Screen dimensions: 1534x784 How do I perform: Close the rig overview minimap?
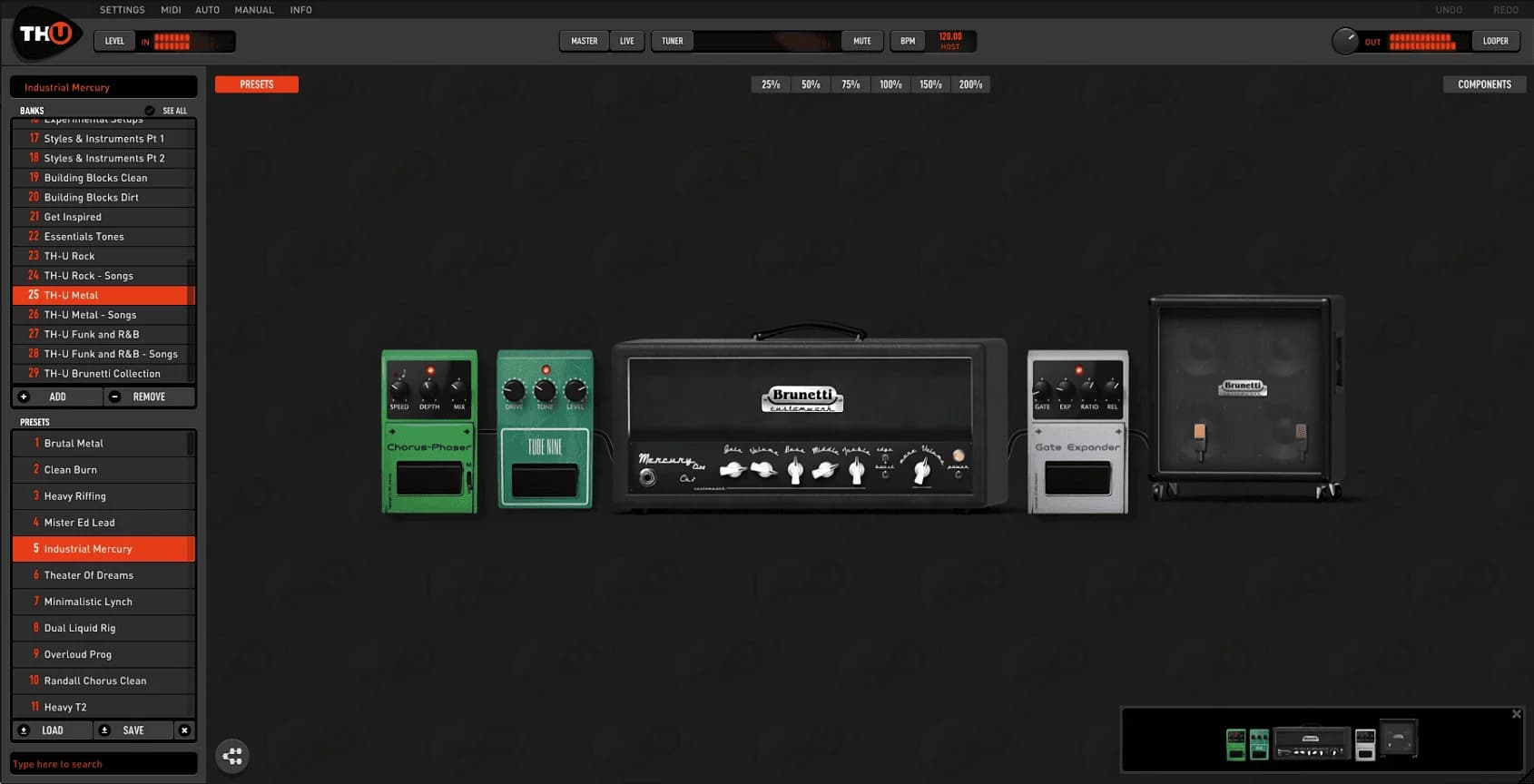pyautogui.click(x=1516, y=714)
